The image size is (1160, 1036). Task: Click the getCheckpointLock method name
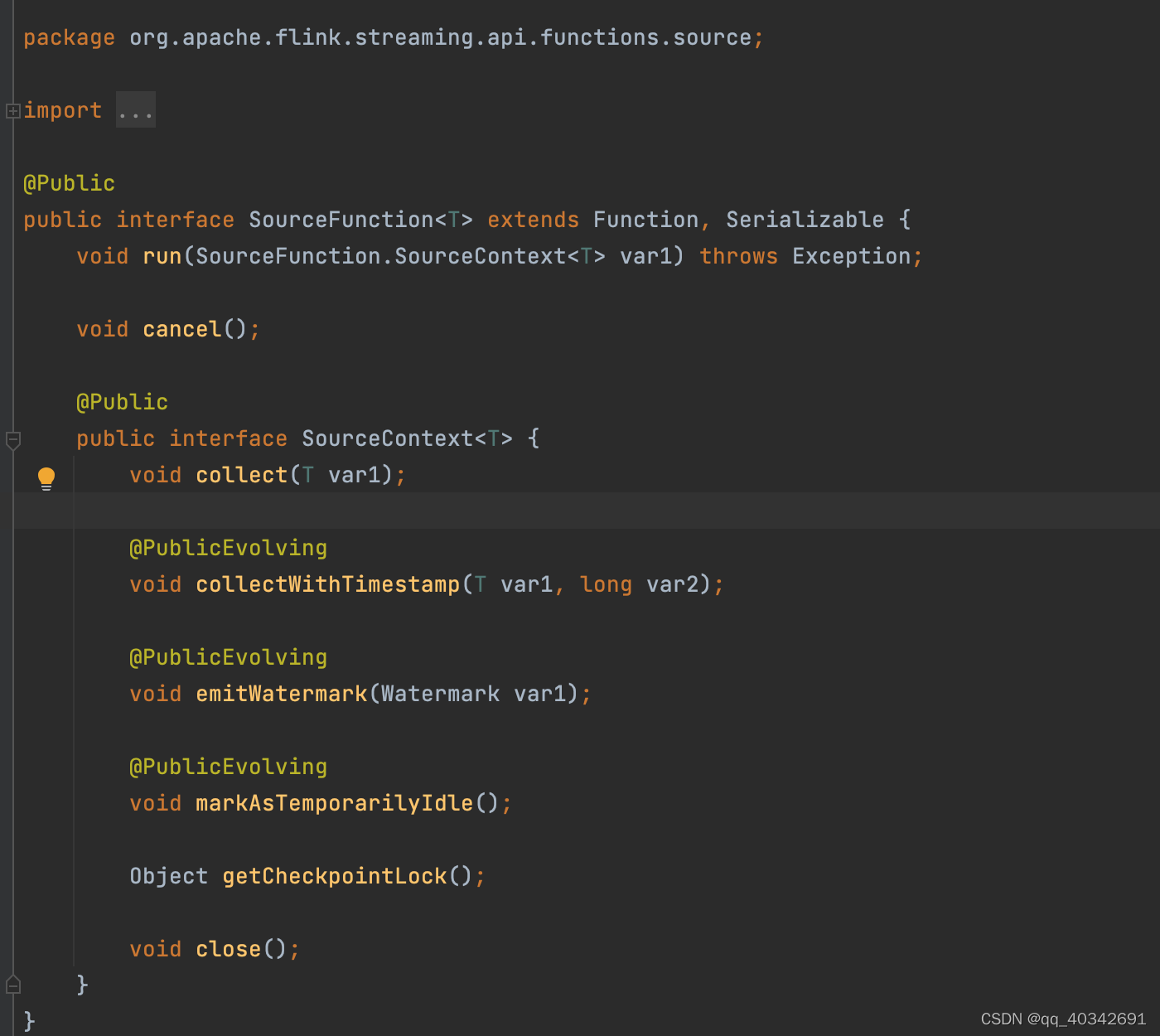(x=334, y=876)
